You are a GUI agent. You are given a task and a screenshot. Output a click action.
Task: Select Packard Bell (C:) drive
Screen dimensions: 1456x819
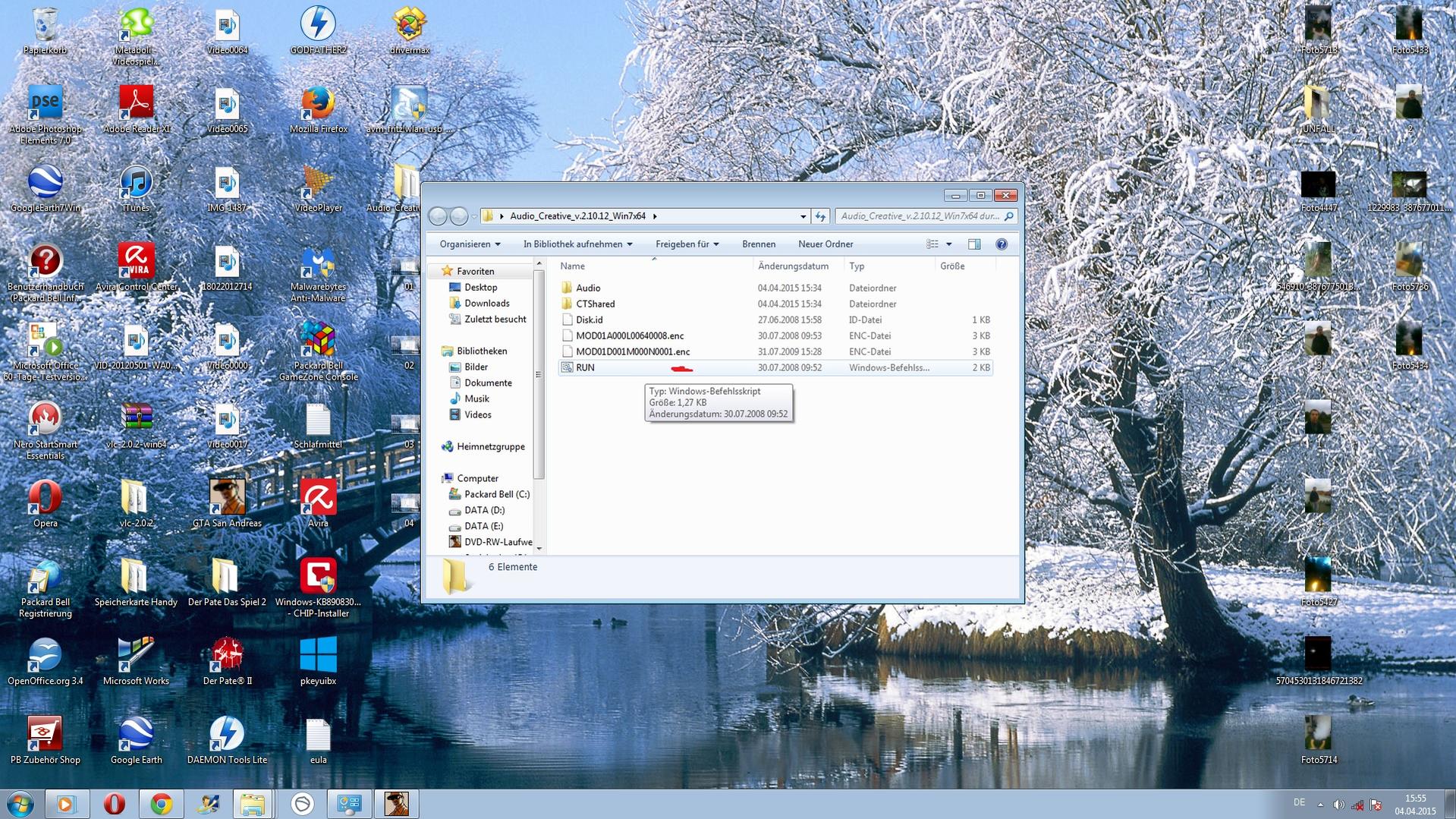coord(496,494)
